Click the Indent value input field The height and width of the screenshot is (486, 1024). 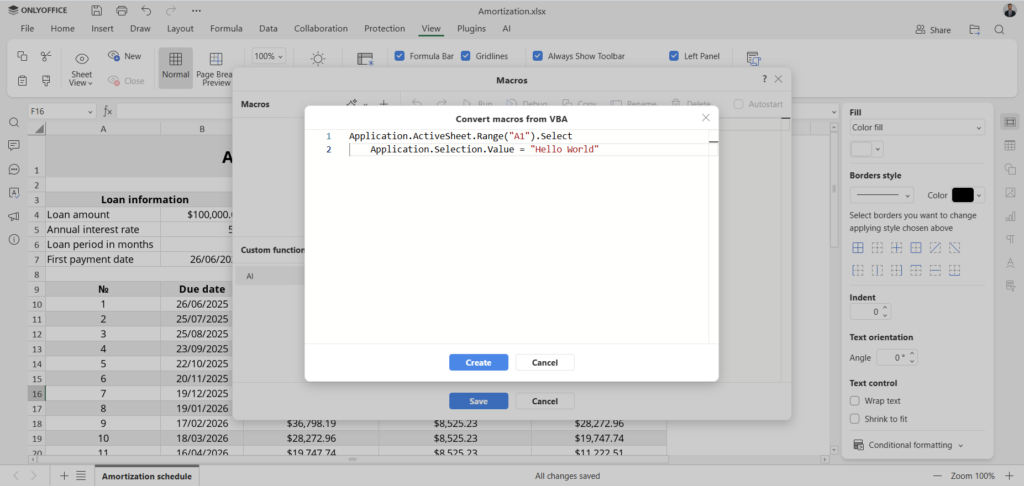pyautogui.click(x=866, y=312)
